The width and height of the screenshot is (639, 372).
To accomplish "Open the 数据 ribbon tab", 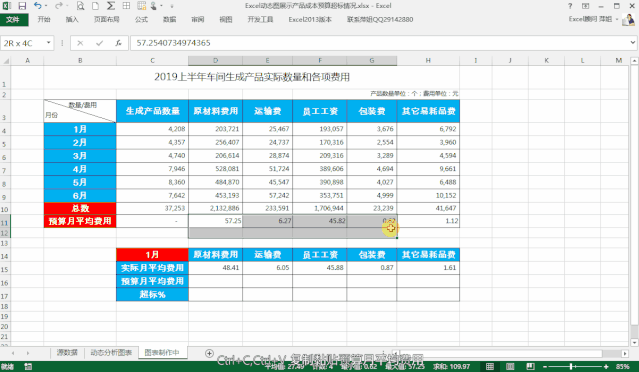I will tap(170, 20).
